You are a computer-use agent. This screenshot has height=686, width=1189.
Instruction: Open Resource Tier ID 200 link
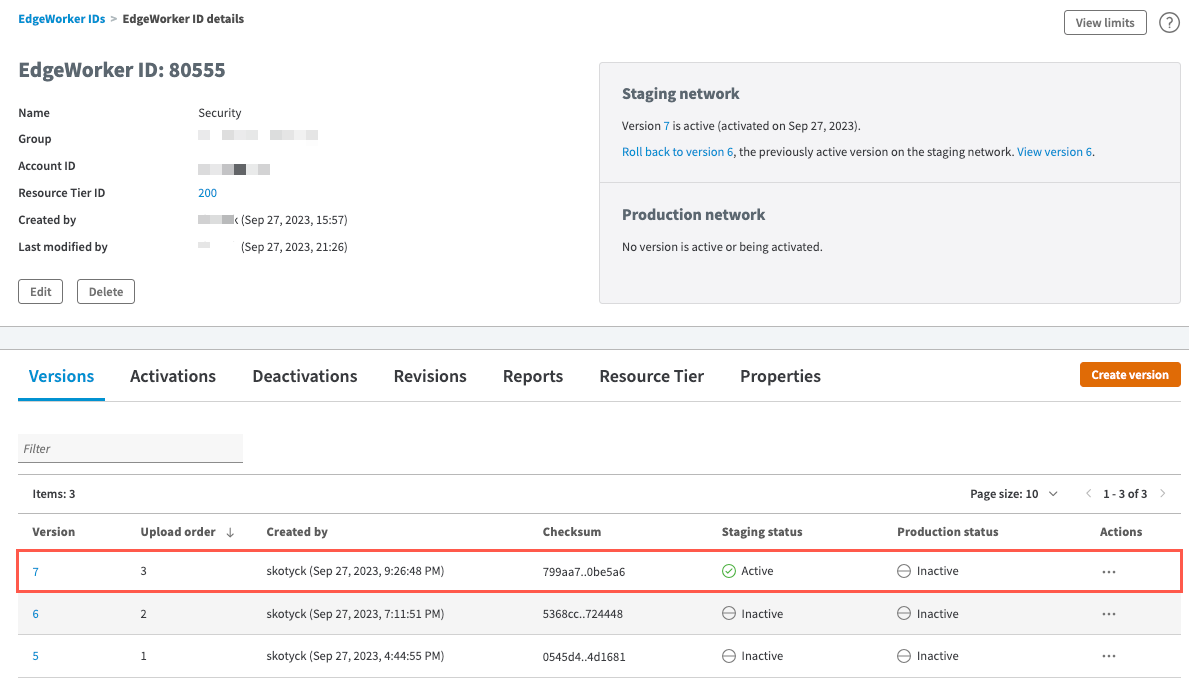tap(207, 193)
